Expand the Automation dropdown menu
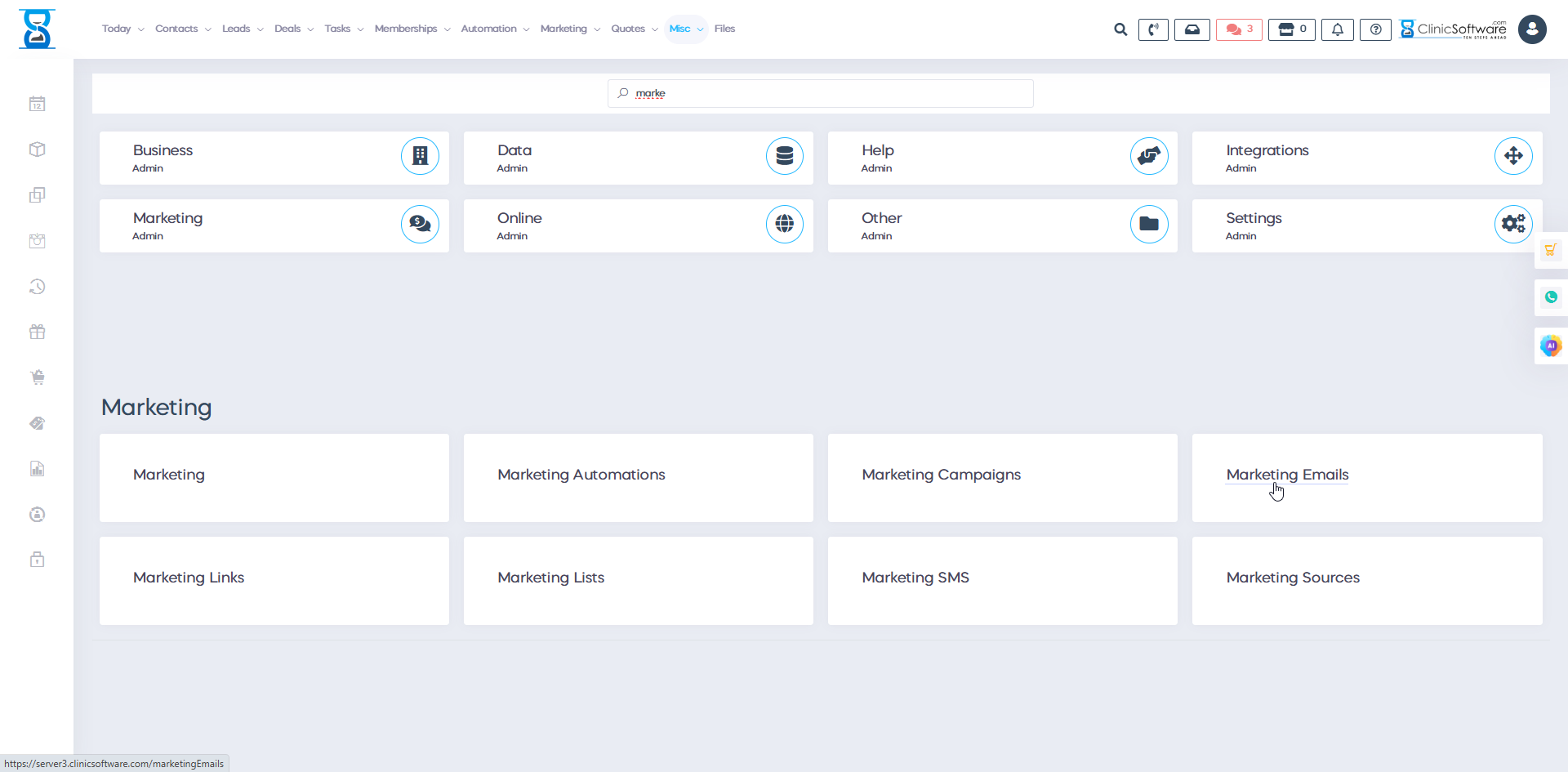 494,29
